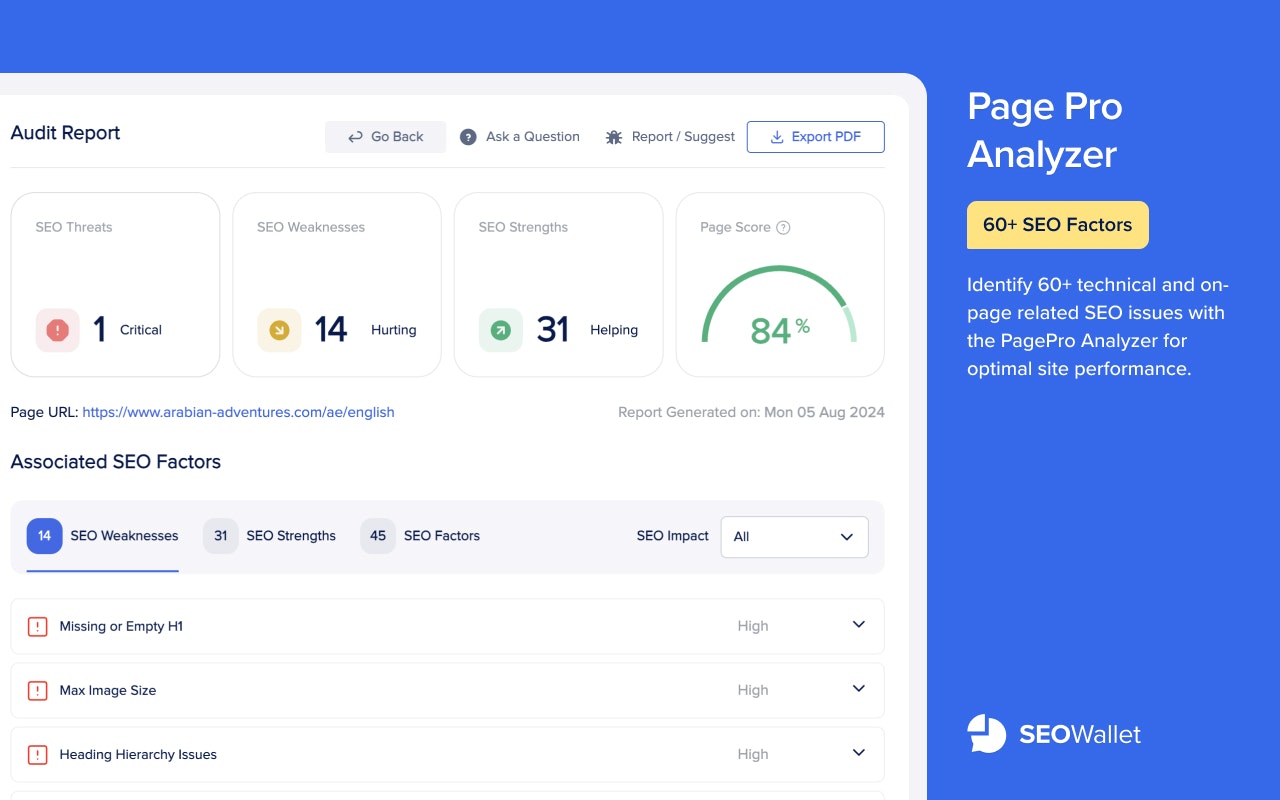Click the red critical threat icon

coord(57,330)
